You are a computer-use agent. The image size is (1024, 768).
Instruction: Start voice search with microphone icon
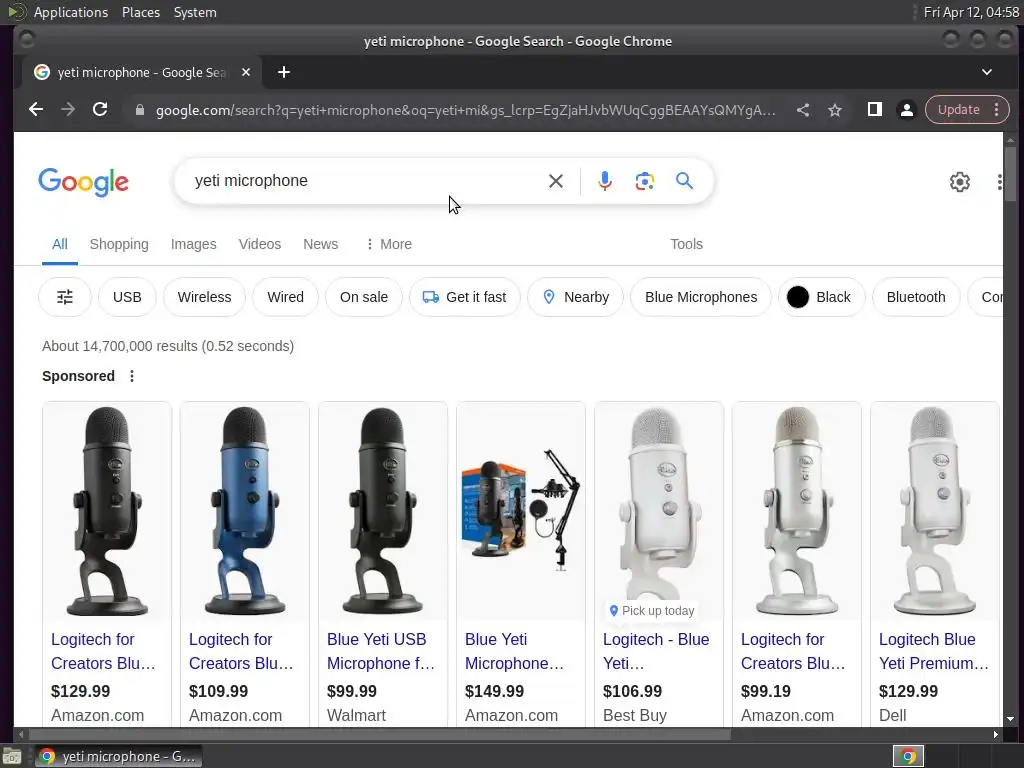click(x=605, y=181)
